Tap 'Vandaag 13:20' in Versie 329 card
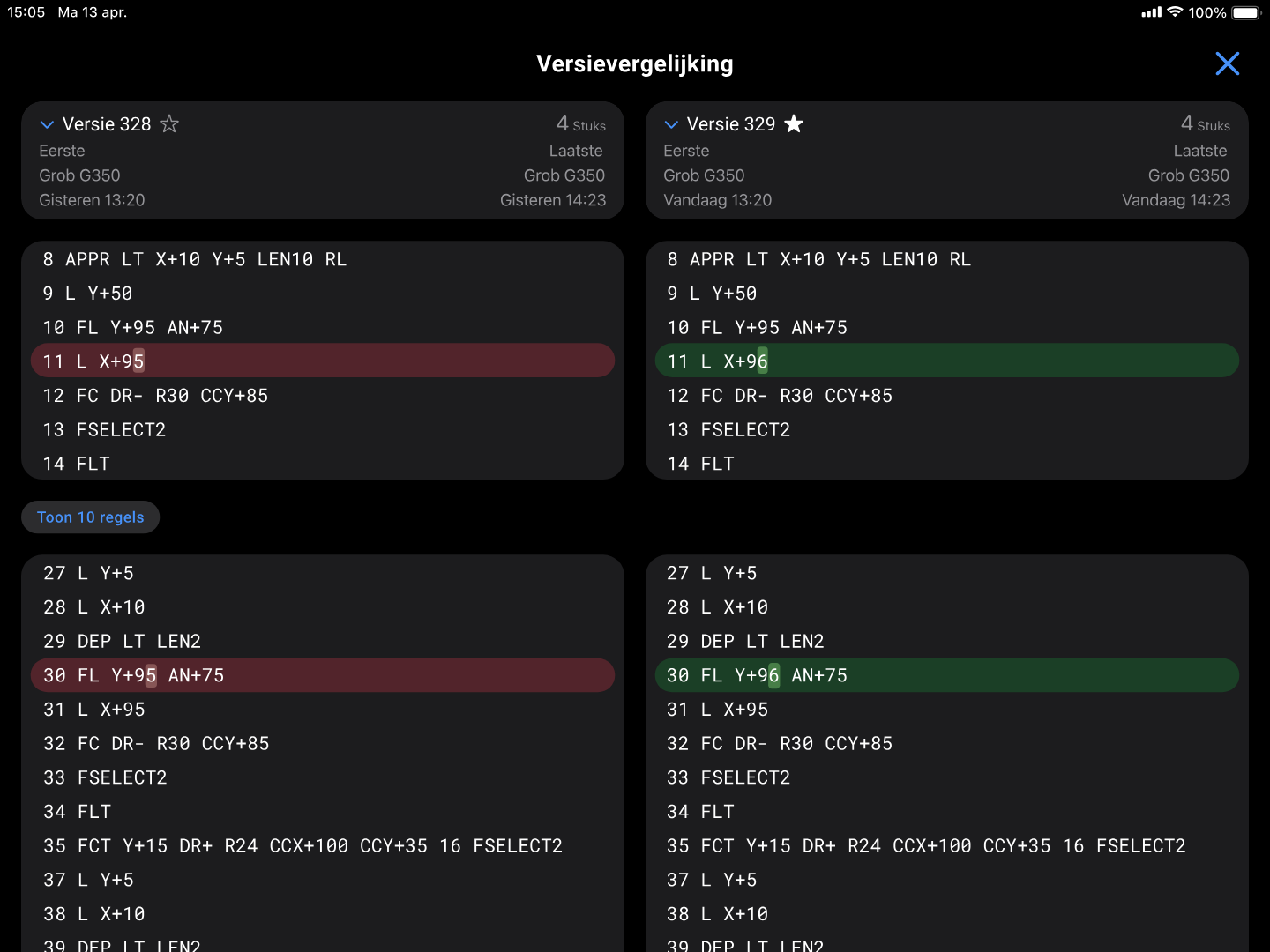This screenshot has width=1270, height=952. click(717, 200)
